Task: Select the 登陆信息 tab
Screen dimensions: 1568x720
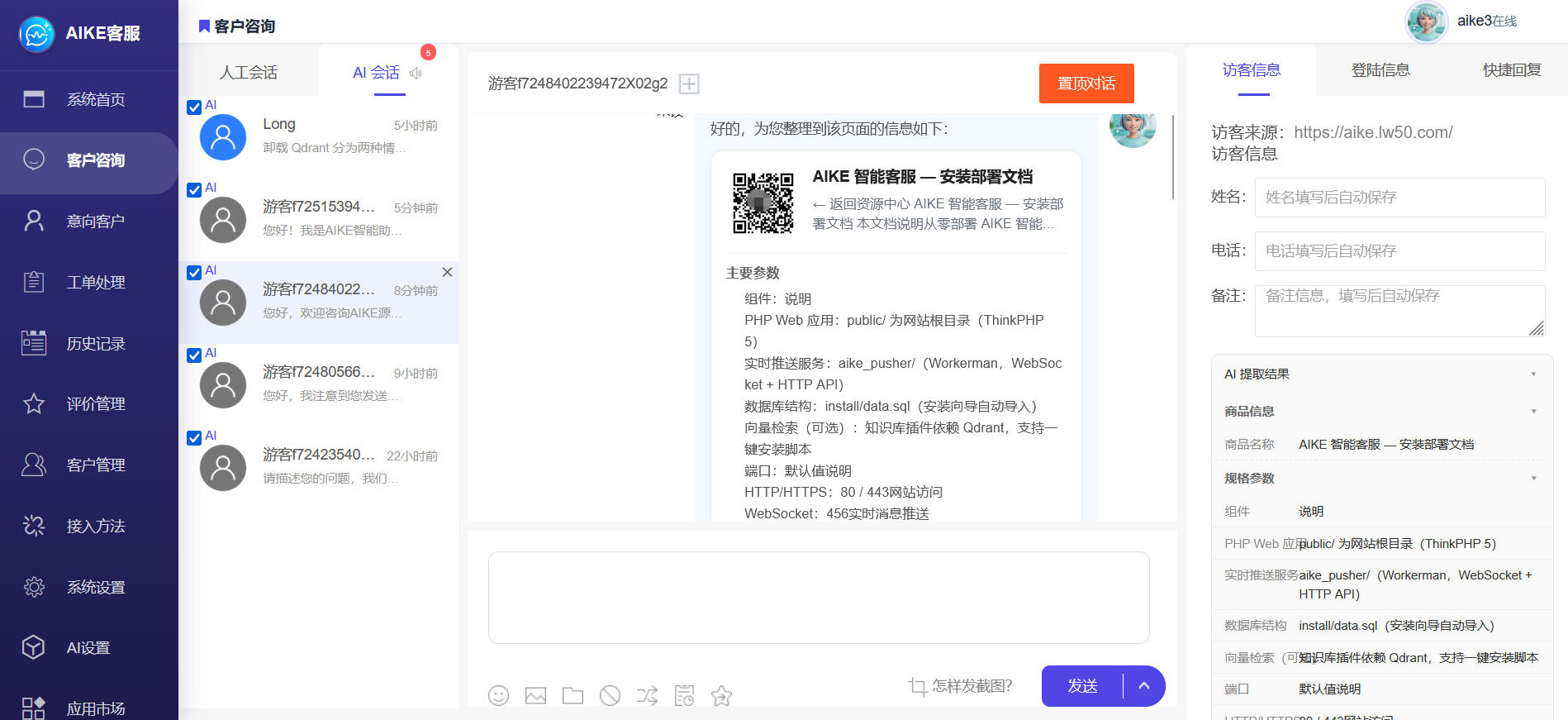Action: point(1380,70)
